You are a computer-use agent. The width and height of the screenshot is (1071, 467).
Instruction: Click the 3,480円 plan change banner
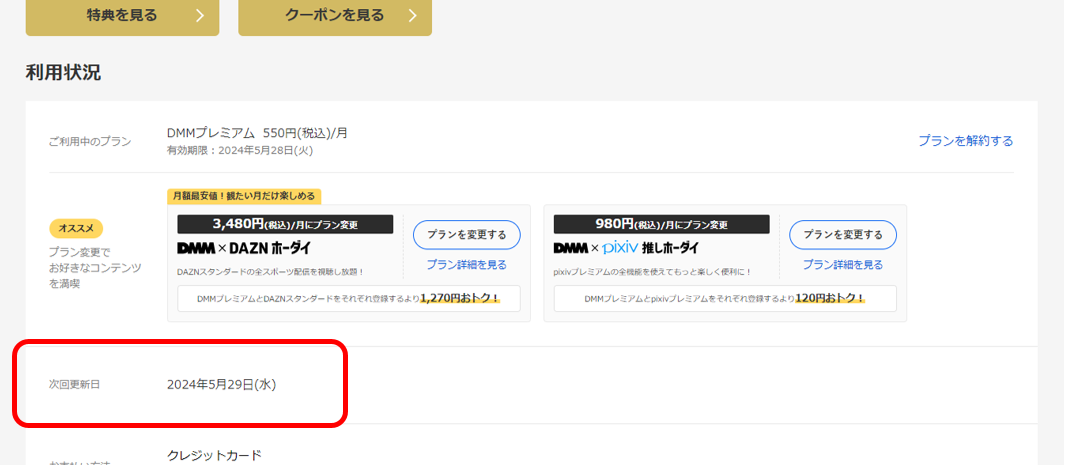tap(285, 224)
